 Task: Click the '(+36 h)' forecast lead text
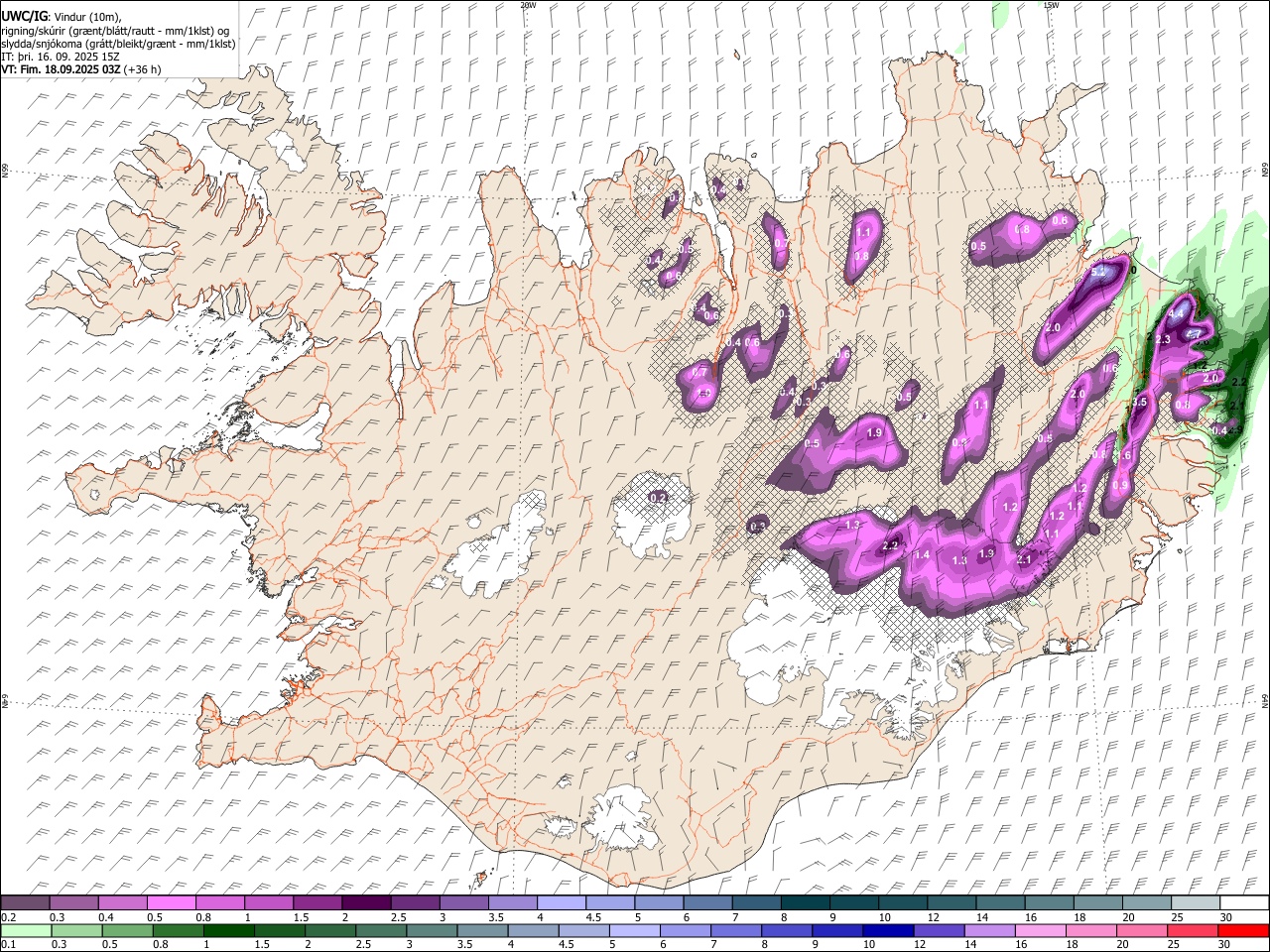click(x=143, y=69)
